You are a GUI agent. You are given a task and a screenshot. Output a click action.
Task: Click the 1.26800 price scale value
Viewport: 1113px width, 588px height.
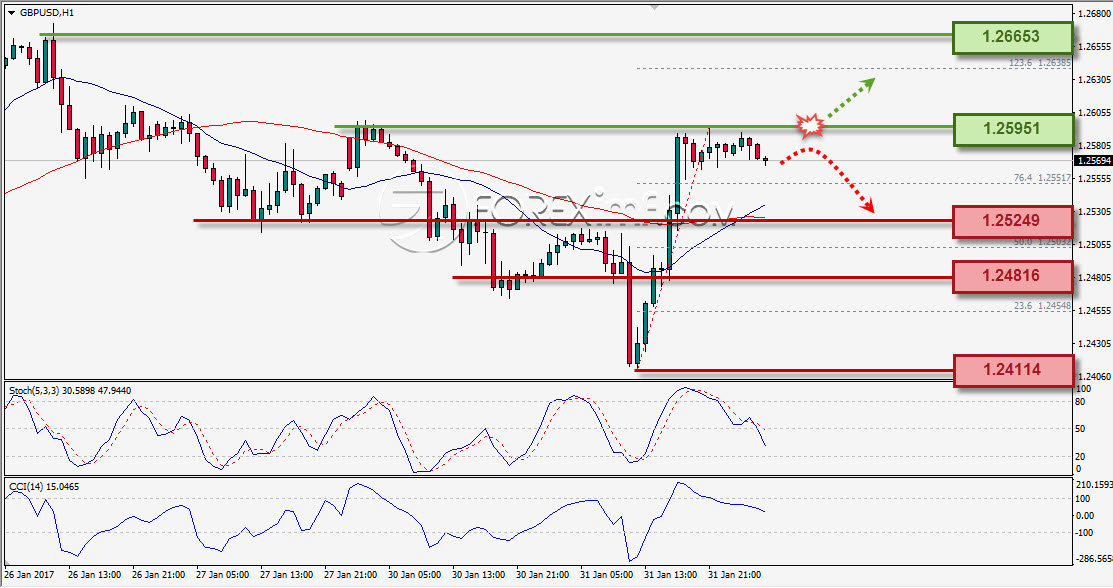[x=1094, y=13]
